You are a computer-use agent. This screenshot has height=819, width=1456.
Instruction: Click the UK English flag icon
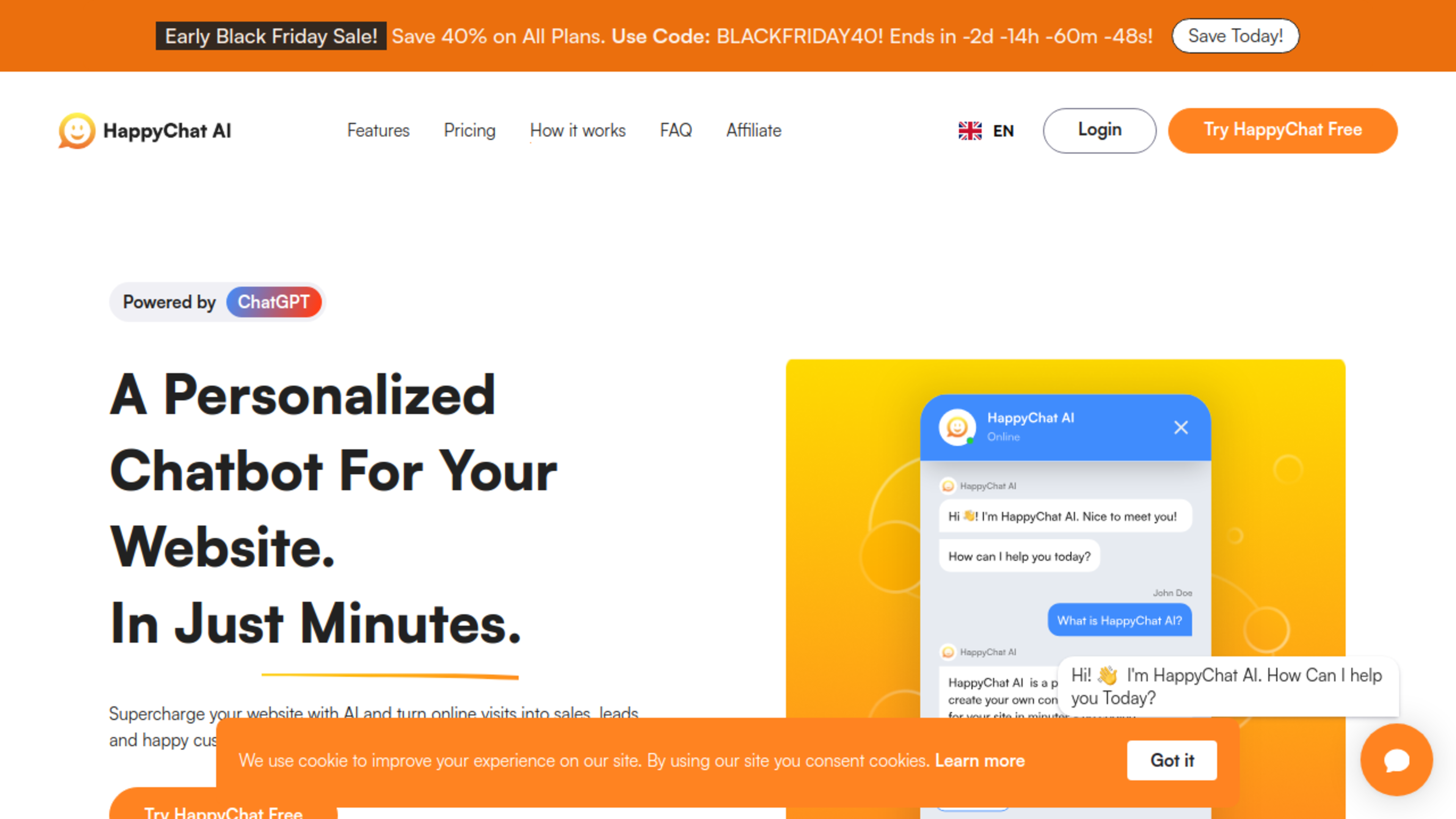[970, 130]
